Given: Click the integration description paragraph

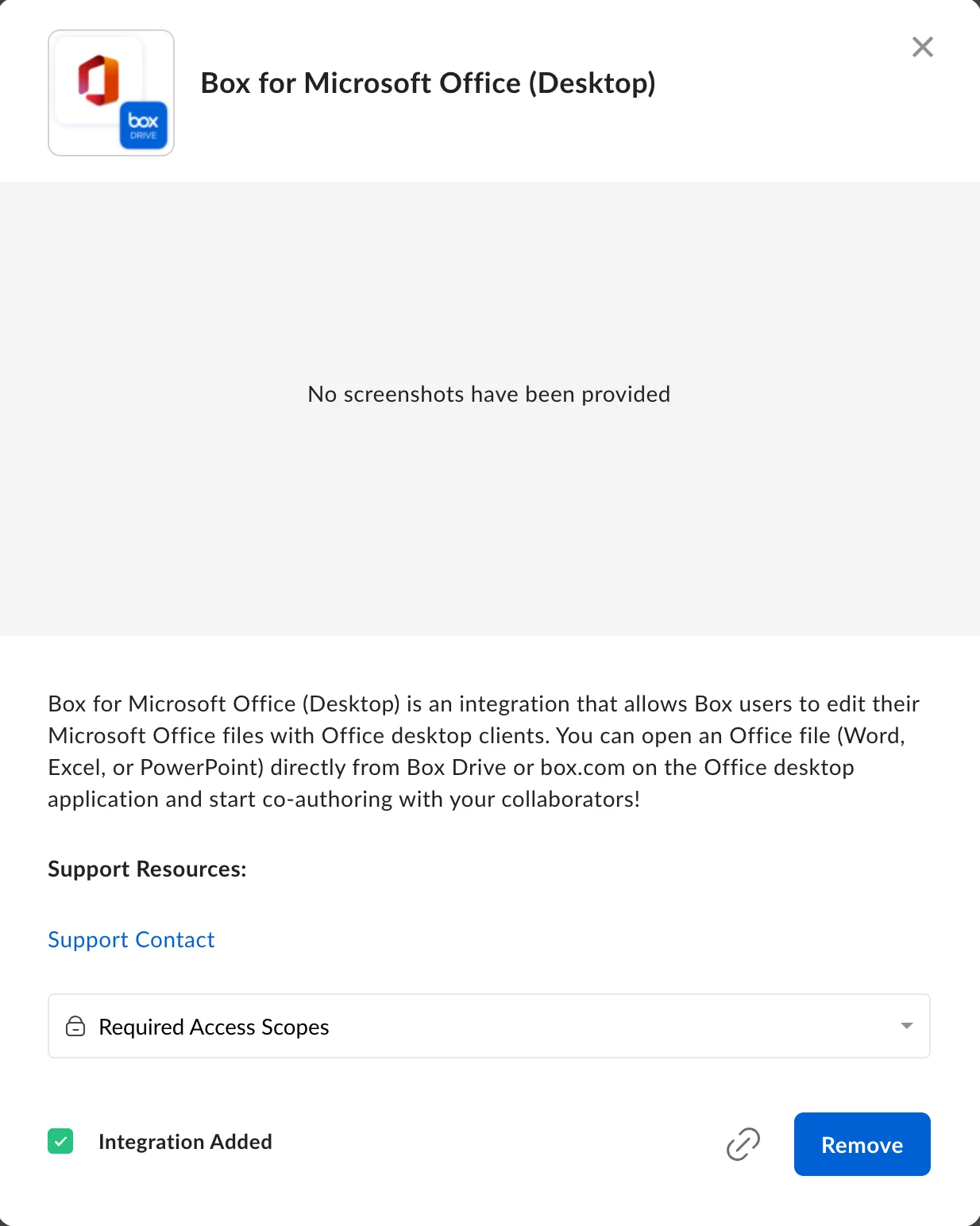Looking at the screenshot, I should tap(484, 751).
